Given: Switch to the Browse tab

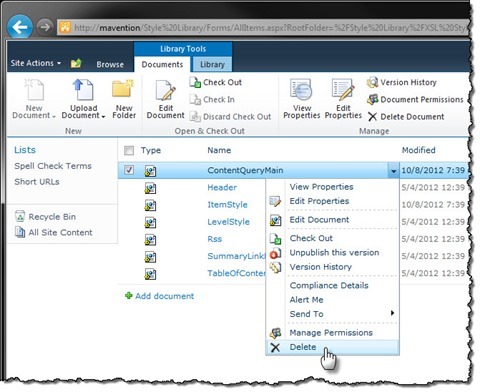Looking at the screenshot, I should (x=110, y=64).
